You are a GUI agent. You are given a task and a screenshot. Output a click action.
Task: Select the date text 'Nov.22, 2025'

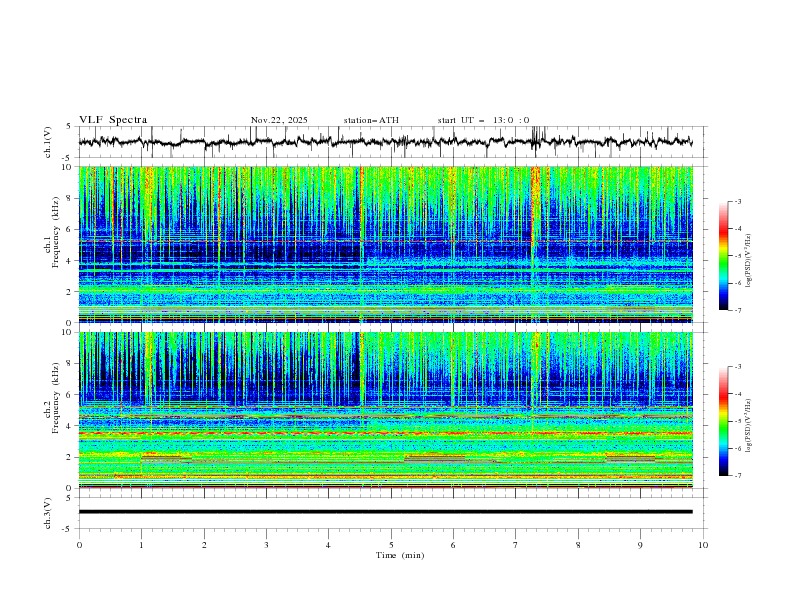pos(279,120)
